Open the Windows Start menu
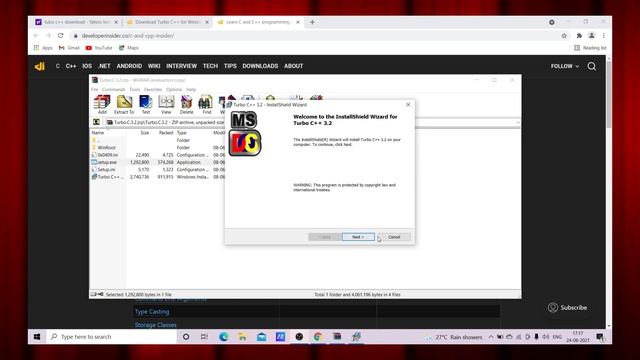Screen dimensions: 640x360 pos(37,337)
